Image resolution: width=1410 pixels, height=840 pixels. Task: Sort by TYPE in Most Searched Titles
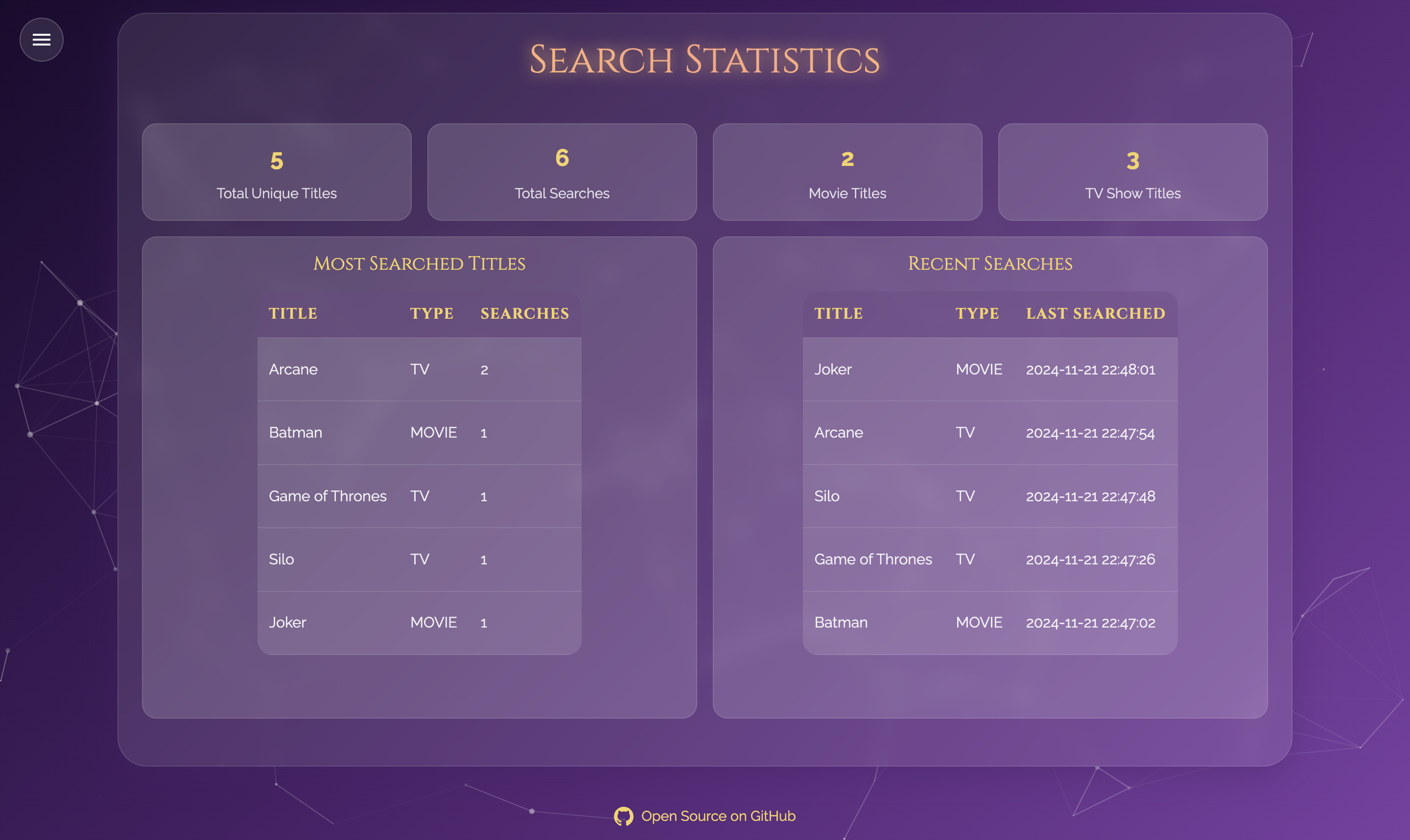[431, 313]
